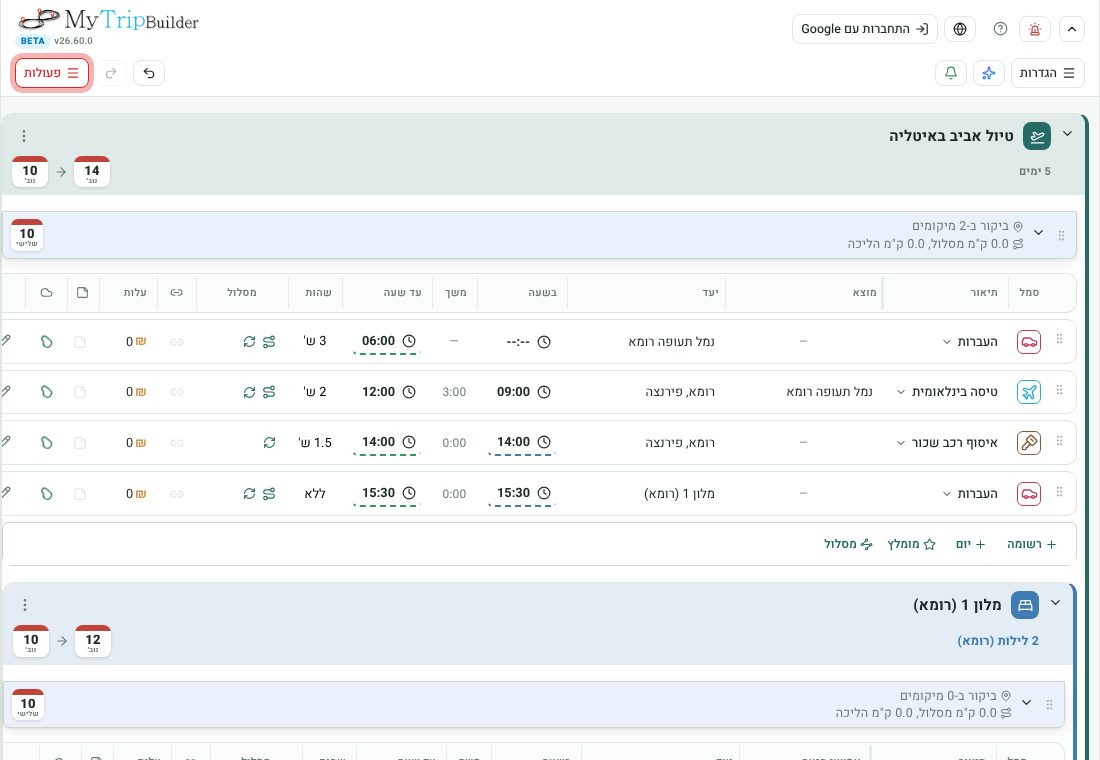Click the מלון 1 (רומא) destination cell

(679, 494)
